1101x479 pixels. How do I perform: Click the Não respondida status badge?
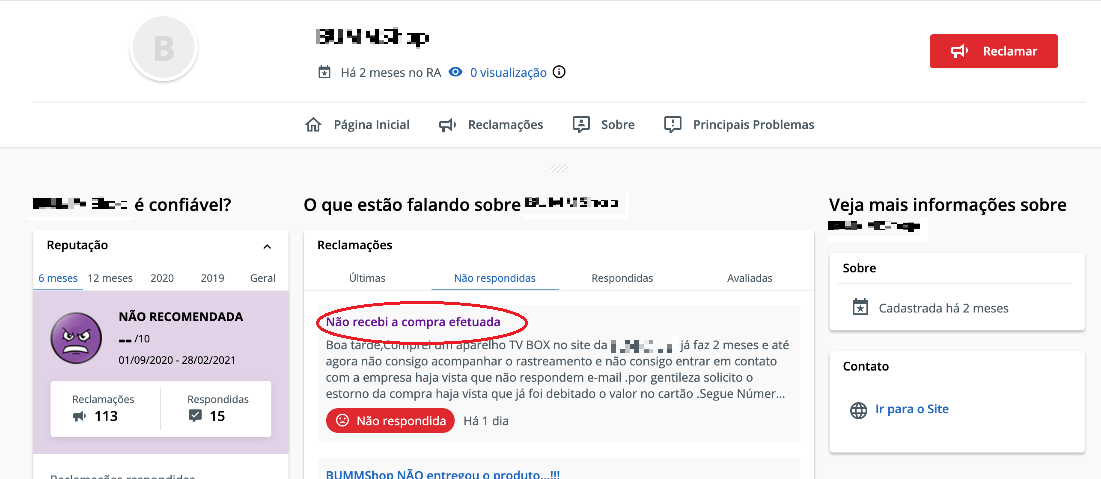390,421
